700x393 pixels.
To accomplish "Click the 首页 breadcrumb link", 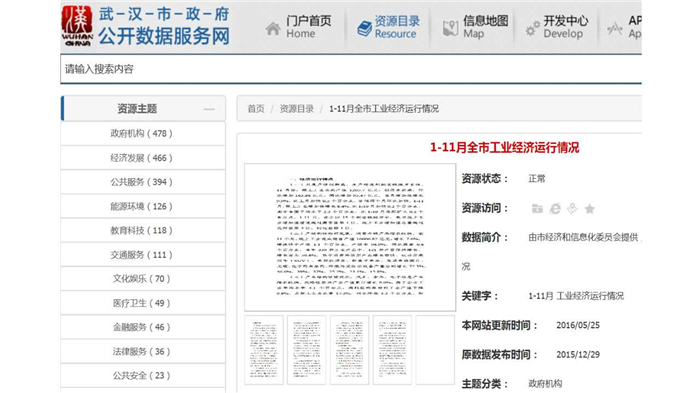I will pos(256,109).
